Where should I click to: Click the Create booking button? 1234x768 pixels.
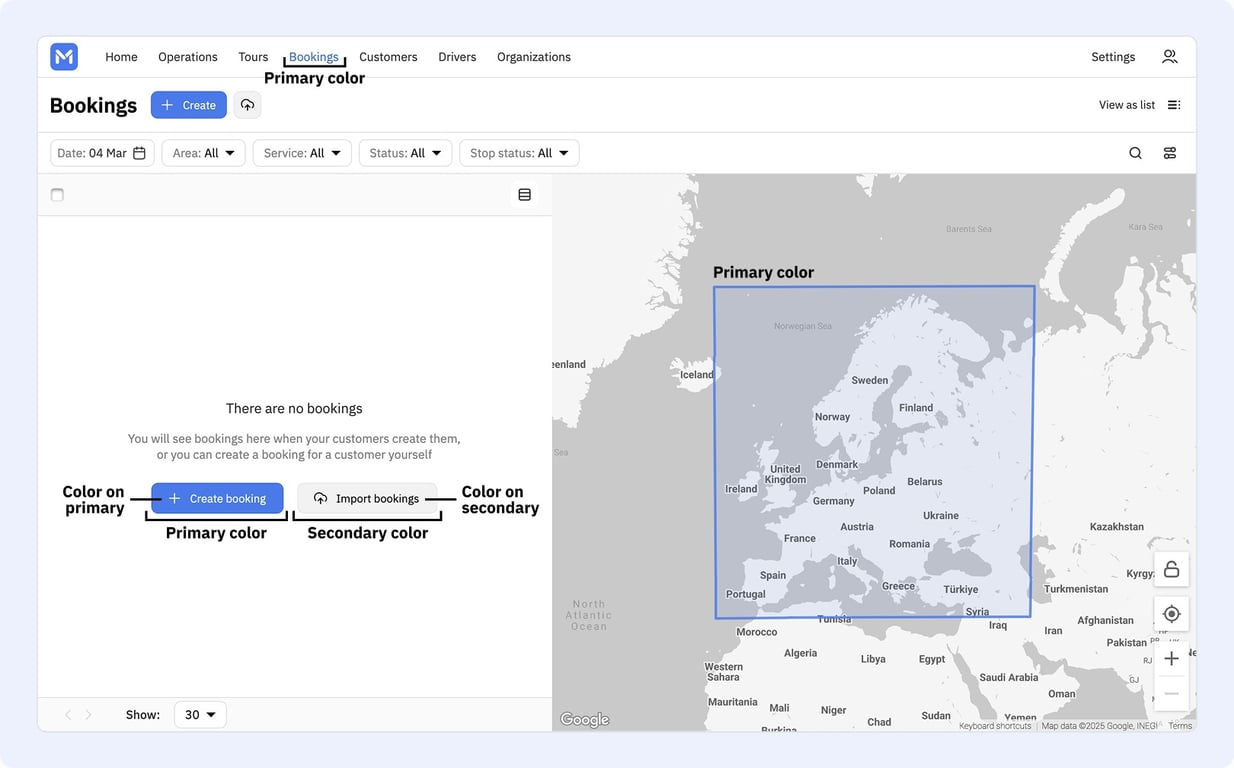[217, 498]
